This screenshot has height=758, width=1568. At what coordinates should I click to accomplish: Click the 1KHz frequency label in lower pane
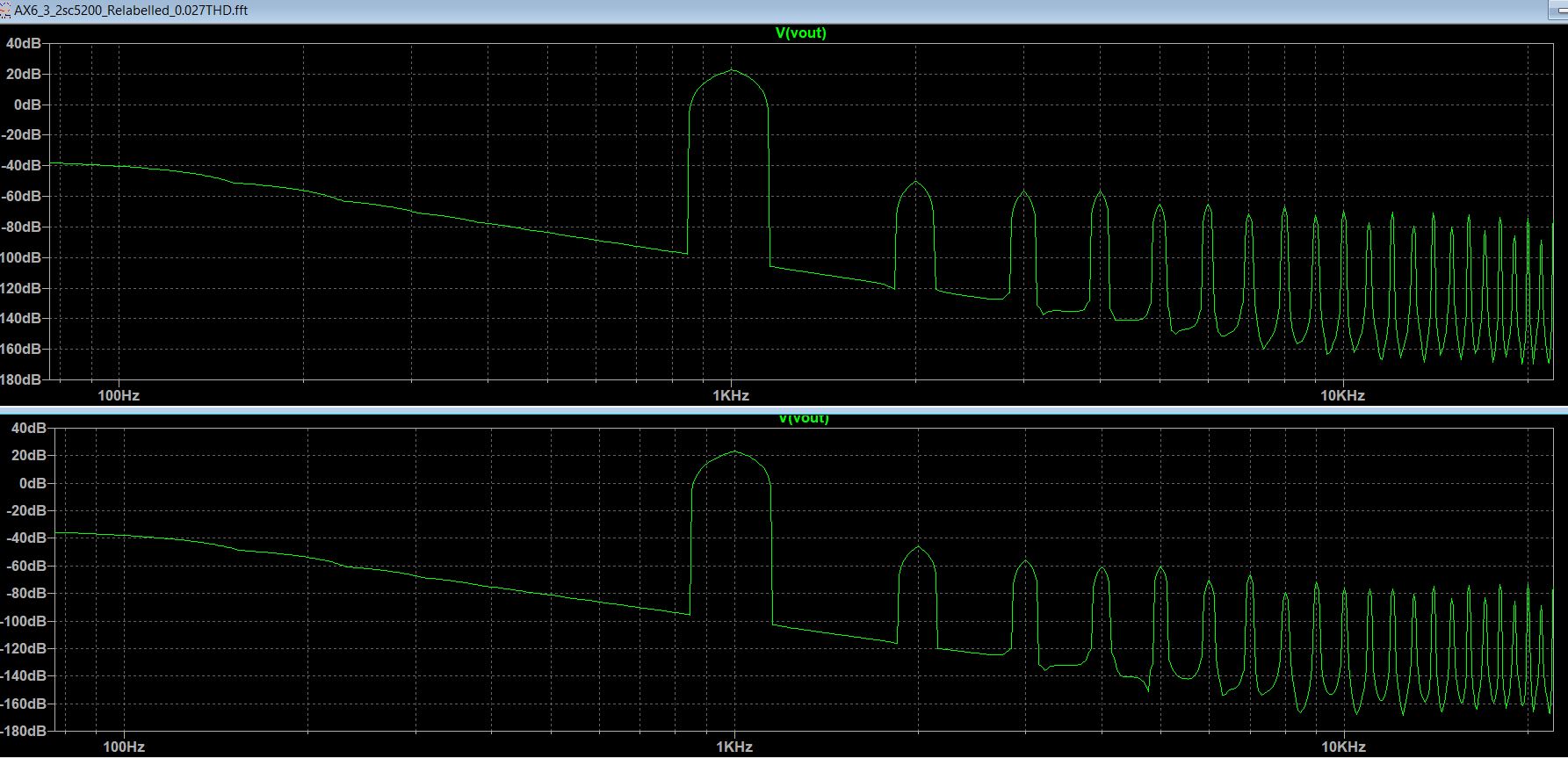(x=734, y=747)
